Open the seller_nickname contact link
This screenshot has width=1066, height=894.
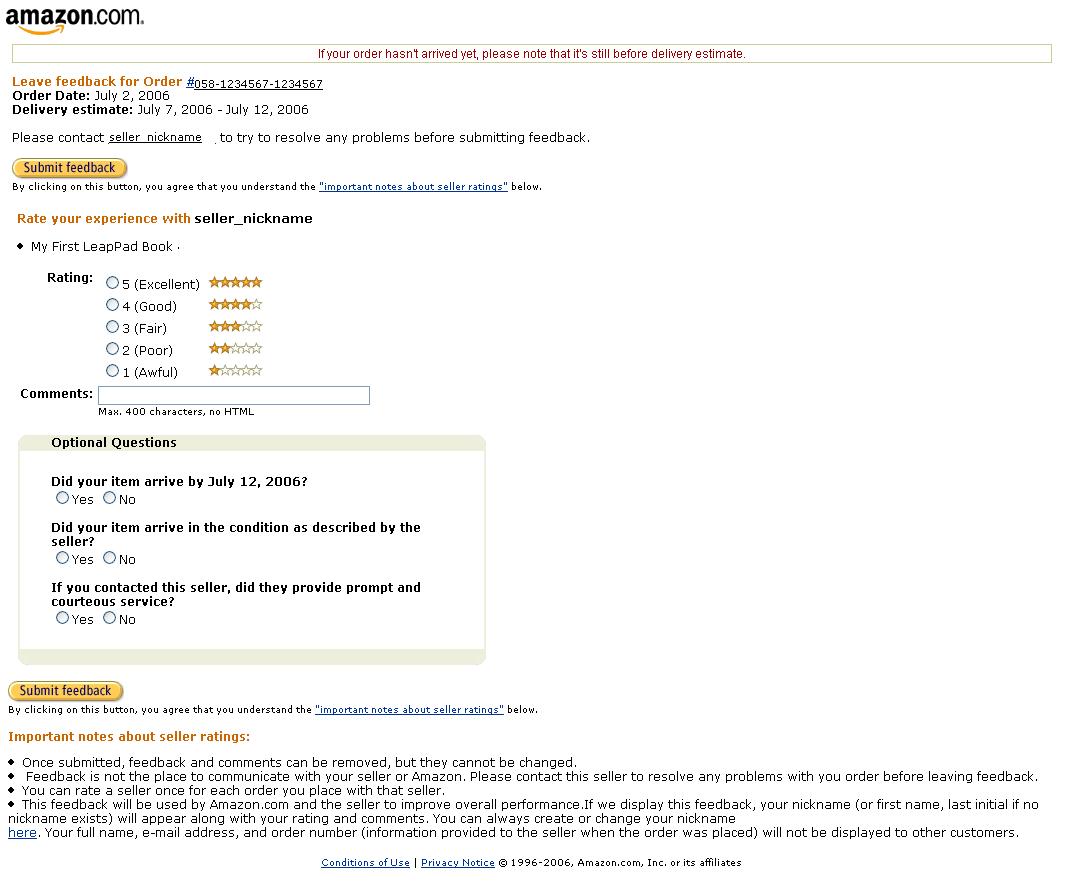tap(155, 137)
